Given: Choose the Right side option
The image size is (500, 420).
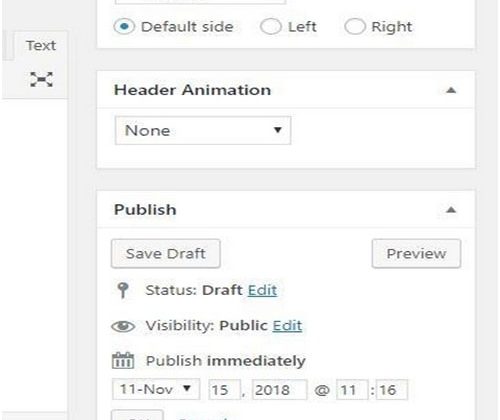Looking at the screenshot, I should [355, 27].
